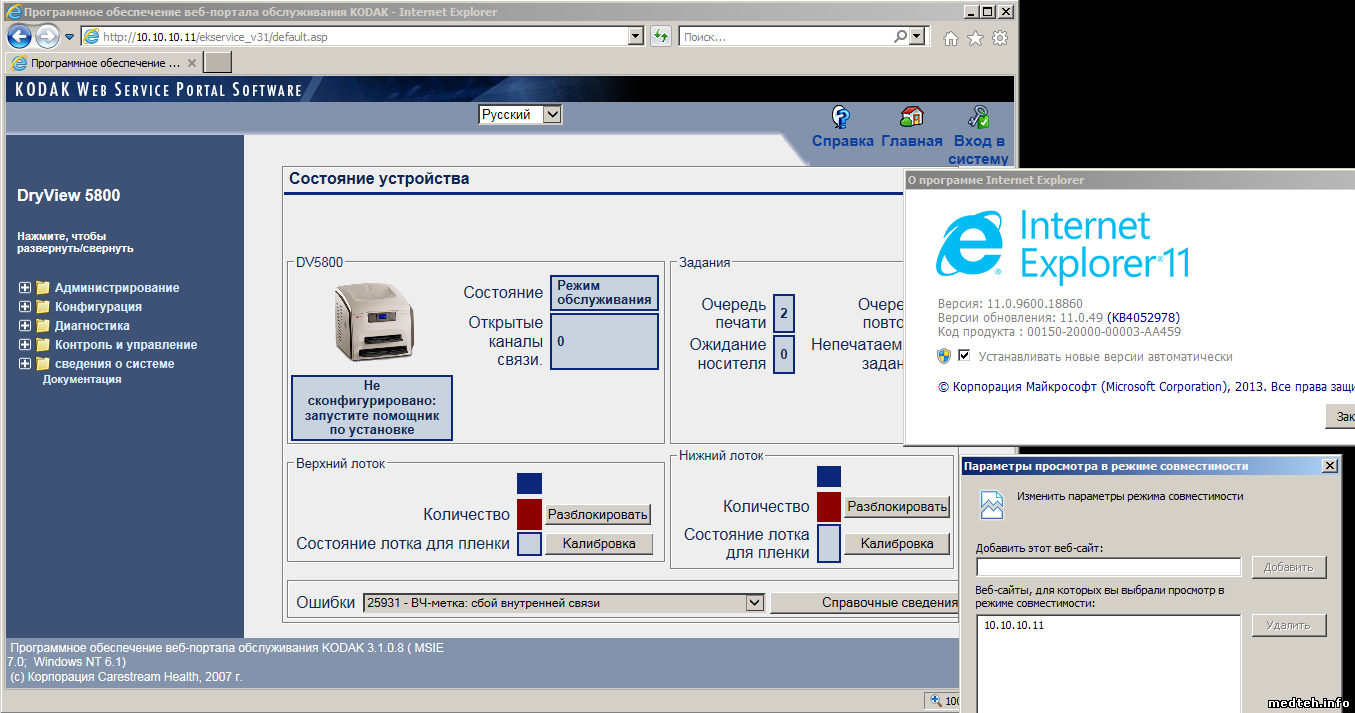Image resolution: width=1355 pixels, height=713 pixels.
Task: Click the refresh page icon
Action: click(x=660, y=37)
